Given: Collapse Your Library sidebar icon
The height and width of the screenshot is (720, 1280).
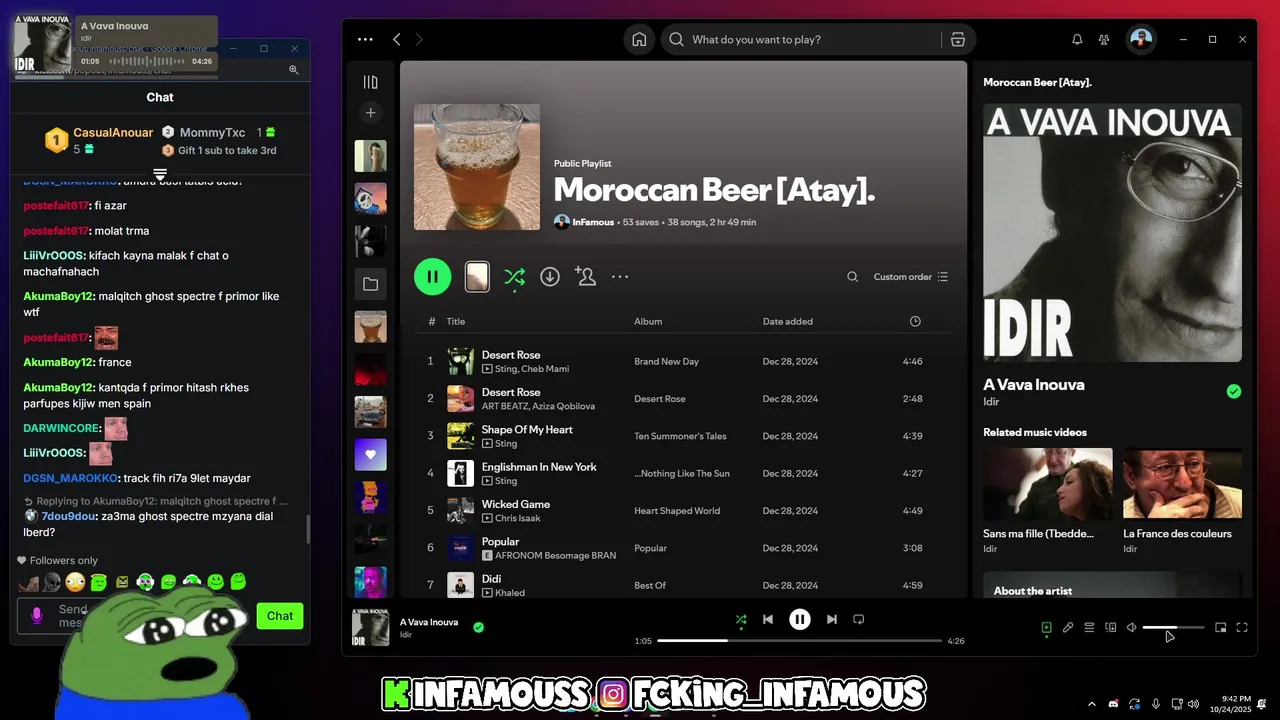Looking at the screenshot, I should coord(371,82).
